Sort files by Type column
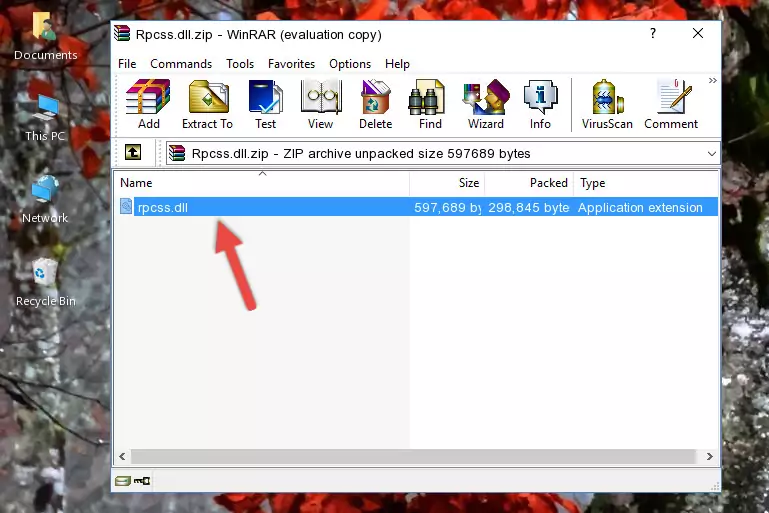Viewport: 769px width, 513px height. tap(646, 182)
